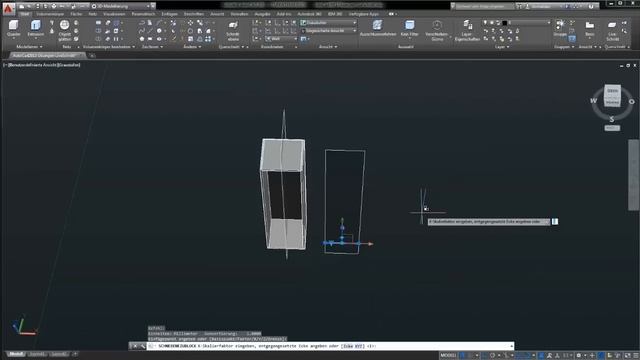Image resolution: width=640 pixels, height=360 pixels.
Task: Switch to the Layout1 tab
Action: (x=37, y=354)
